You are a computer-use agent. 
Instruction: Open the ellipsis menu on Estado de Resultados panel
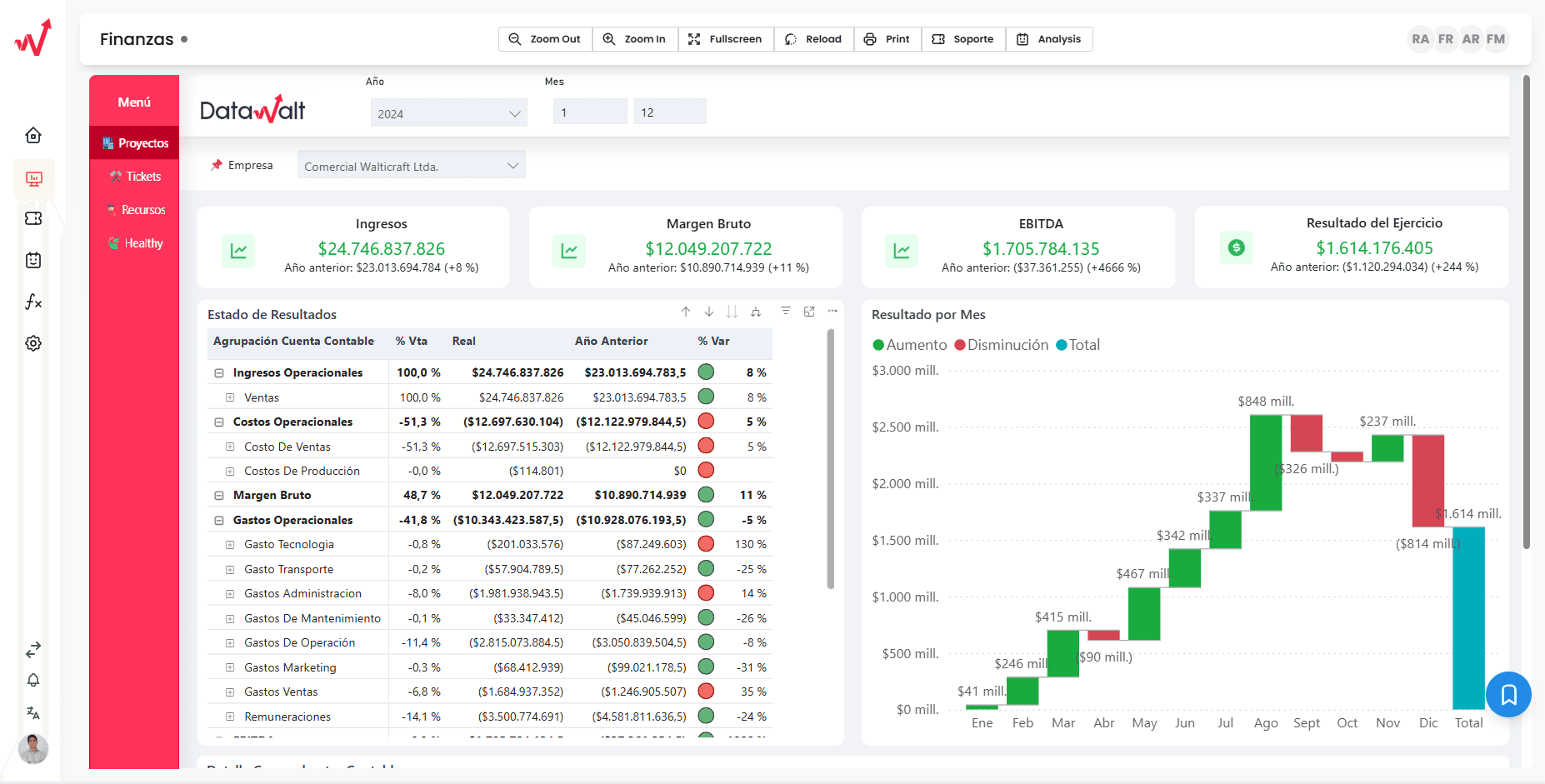(832, 311)
